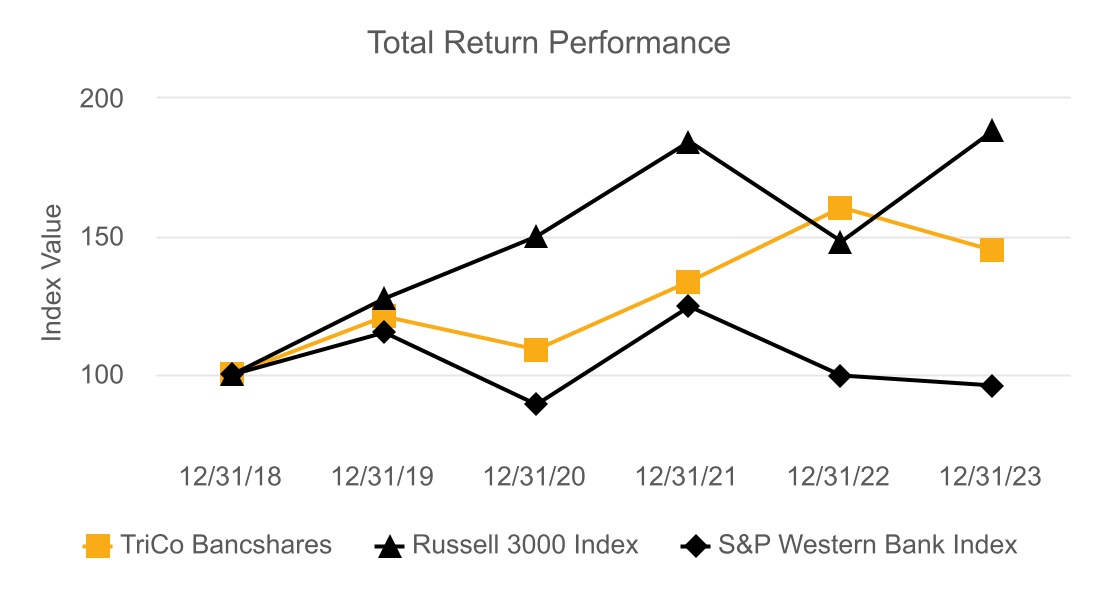Screen dimensions: 1100x600
Task: Click the Russell 3000 Index legend label
Action: point(524,545)
